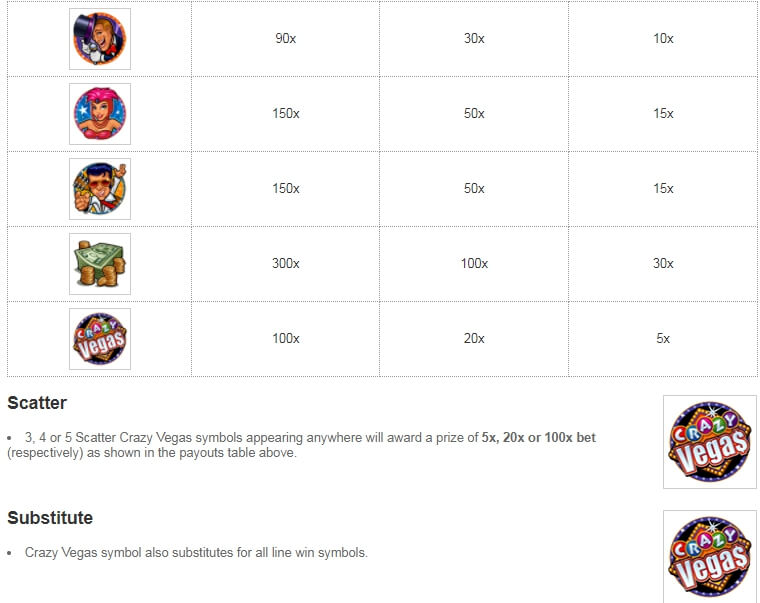This screenshot has height=603, width=760.
Task: Click the Elvis impersonator symbol
Action: pyautogui.click(x=99, y=189)
